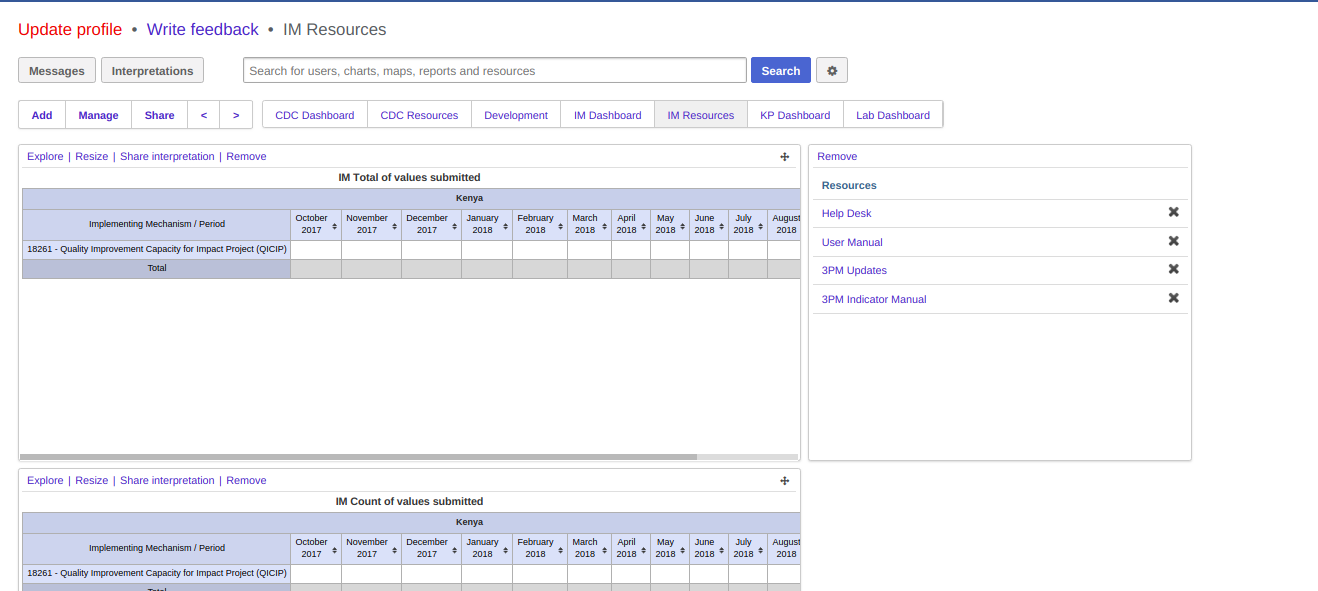Sort April 2018 column in IM Total table
Screen dimensions: 1318x591
[x=643, y=227]
